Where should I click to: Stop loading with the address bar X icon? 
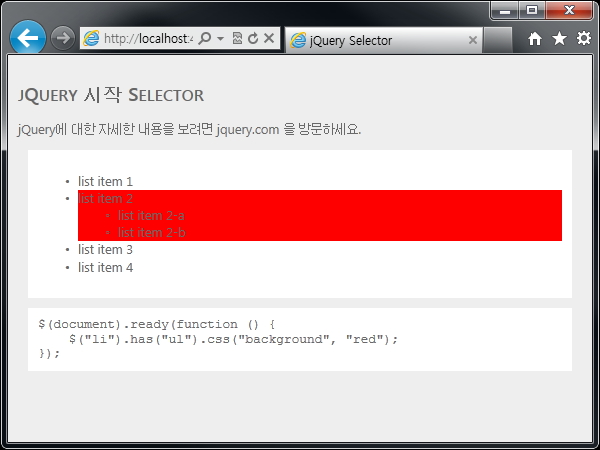(x=269, y=38)
